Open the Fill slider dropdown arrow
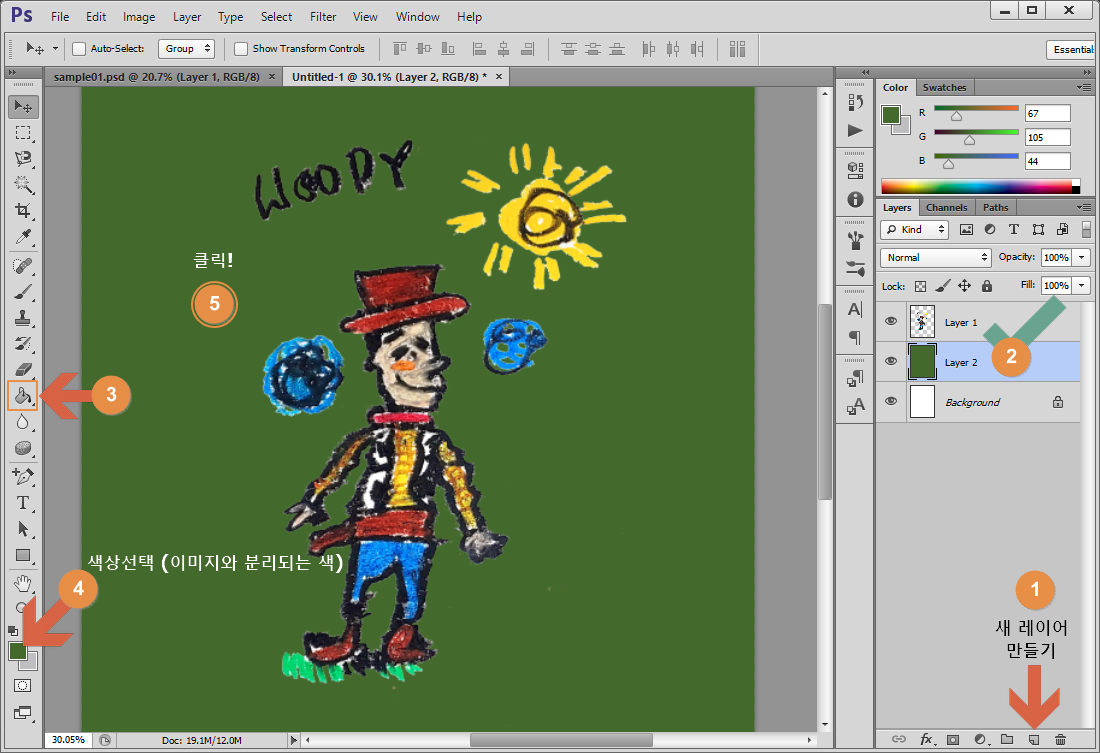 1082,286
